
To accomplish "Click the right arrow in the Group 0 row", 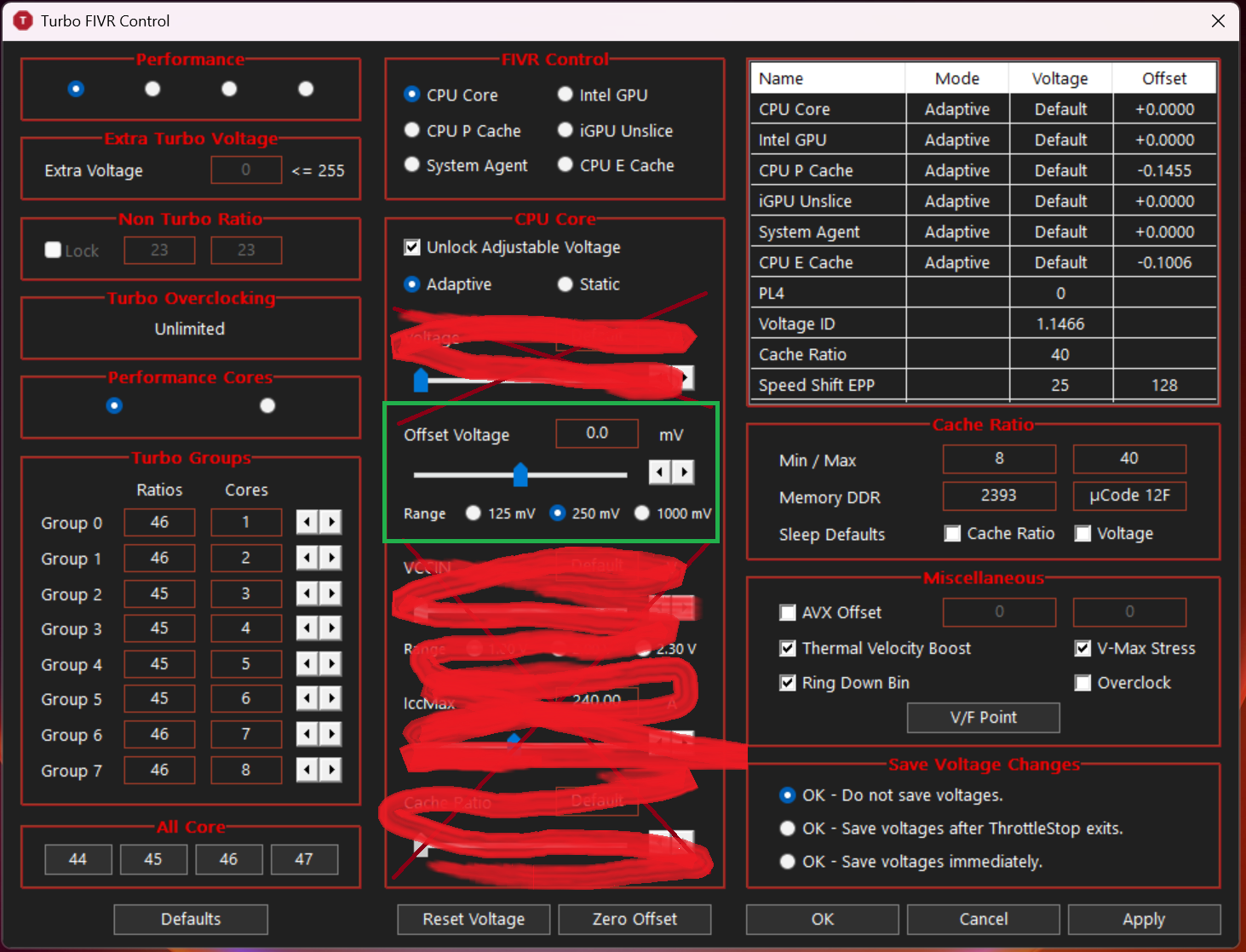I will click(x=330, y=522).
